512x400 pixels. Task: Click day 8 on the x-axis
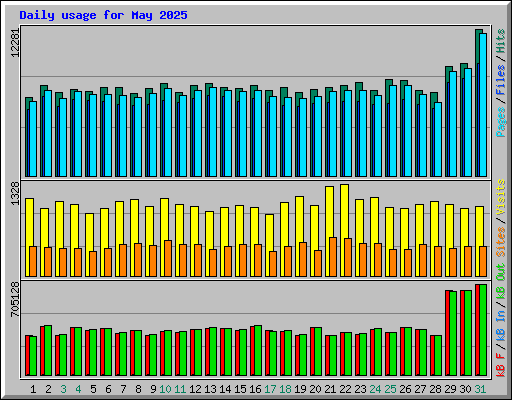138,389
